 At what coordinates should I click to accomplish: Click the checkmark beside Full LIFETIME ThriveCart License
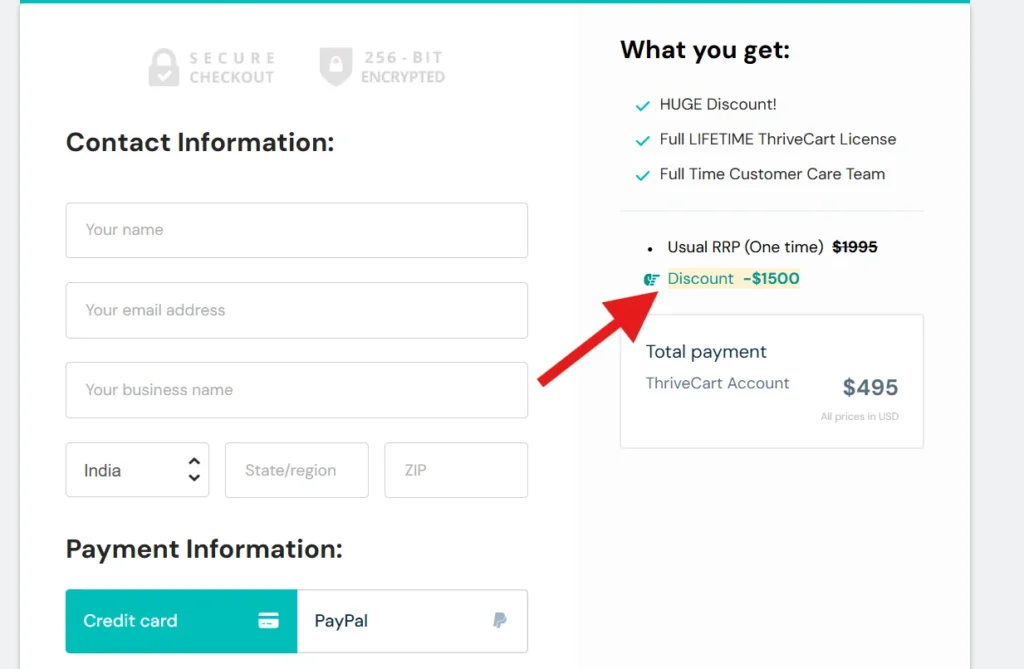tap(641, 139)
